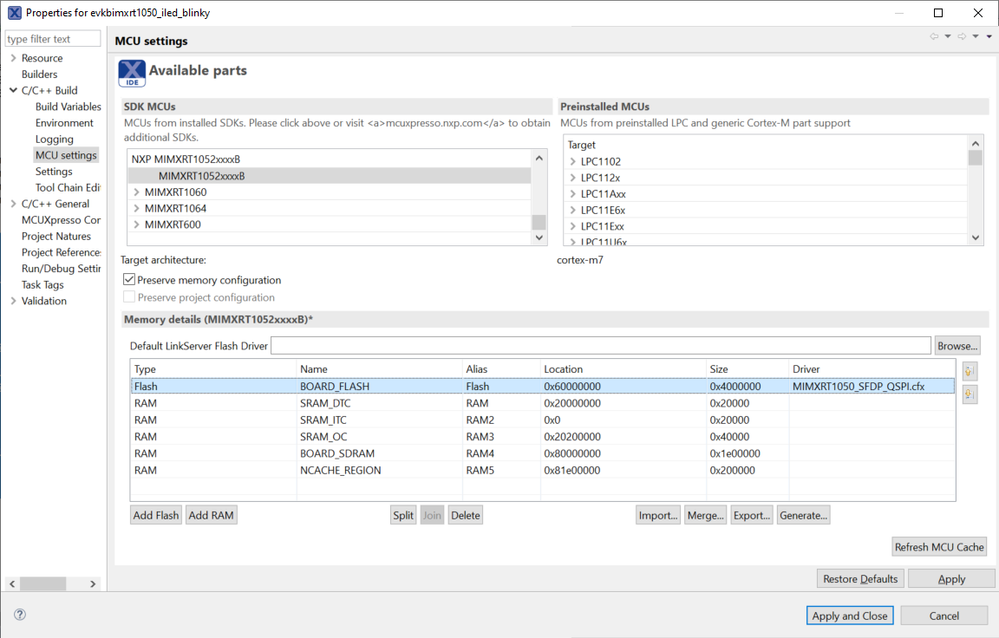The width and height of the screenshot is (999, 638).
Task: Click Apply and Close button
Action: click(850, 616)
